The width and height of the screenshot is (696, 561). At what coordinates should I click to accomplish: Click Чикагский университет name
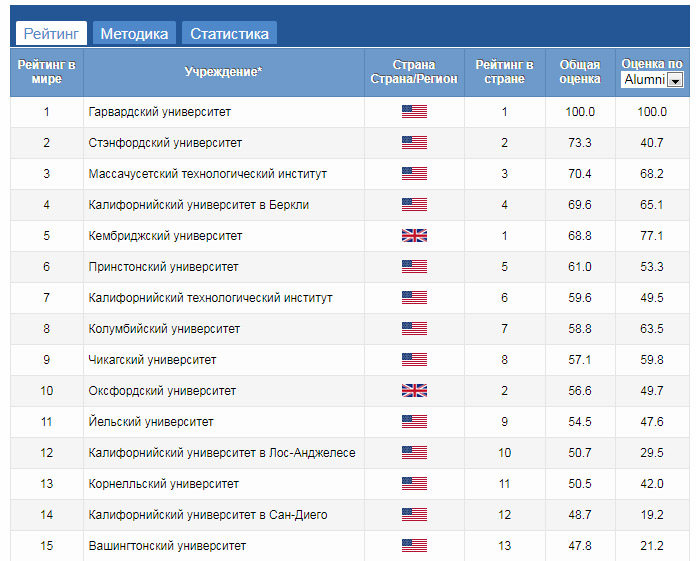(x=152, y=360)
